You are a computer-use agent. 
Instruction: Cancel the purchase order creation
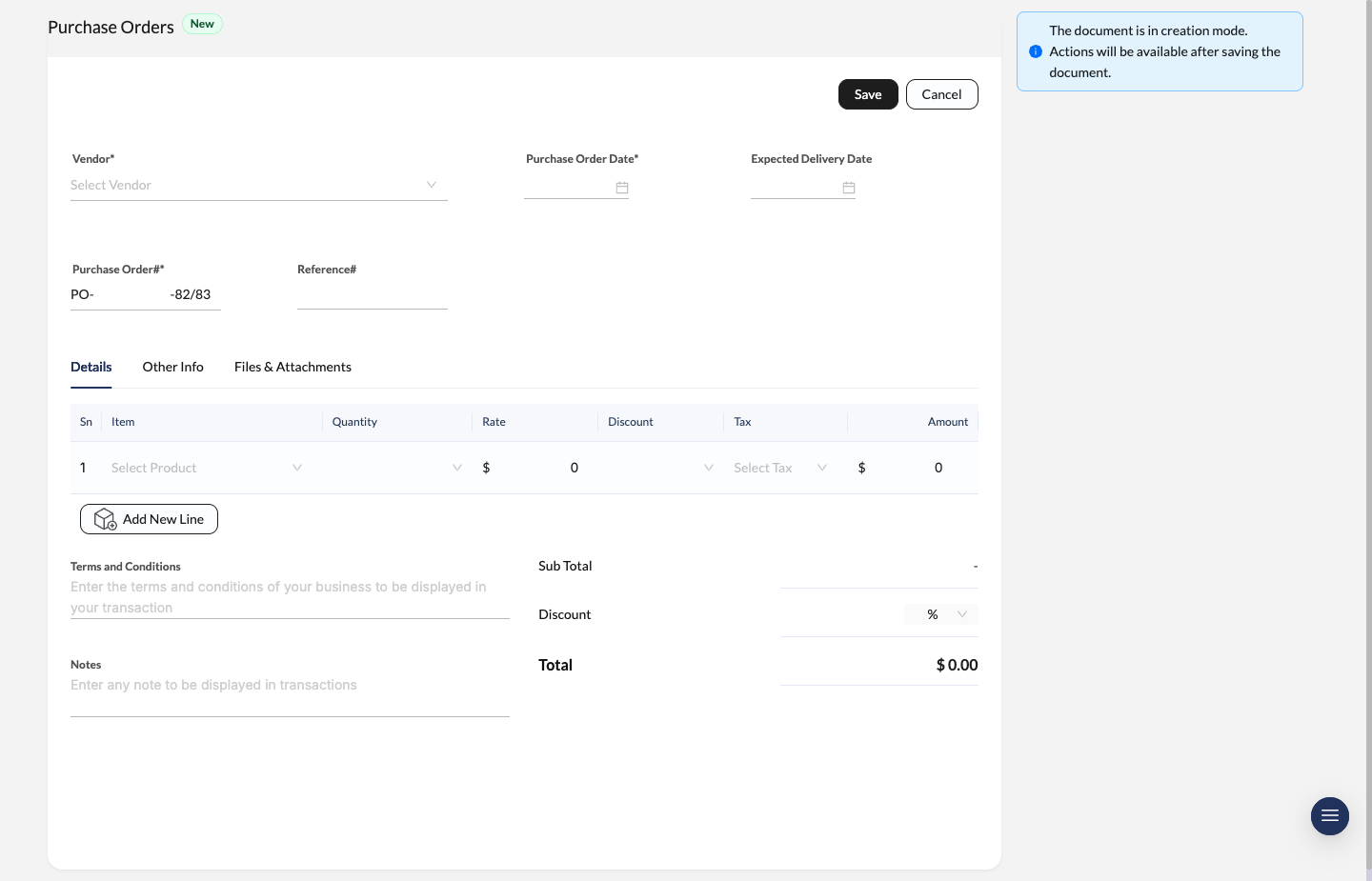click(x=941, y=94)
